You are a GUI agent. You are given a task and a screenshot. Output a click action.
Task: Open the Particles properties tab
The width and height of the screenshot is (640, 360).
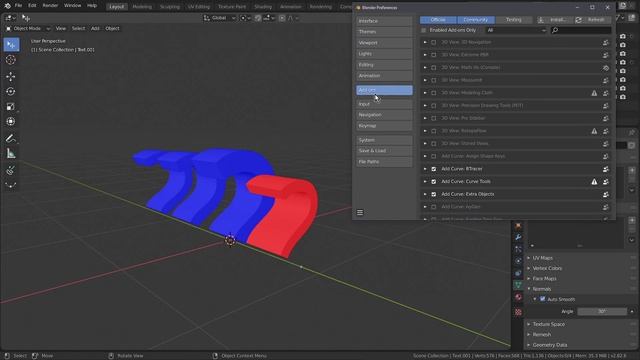[x=518, y=249]
